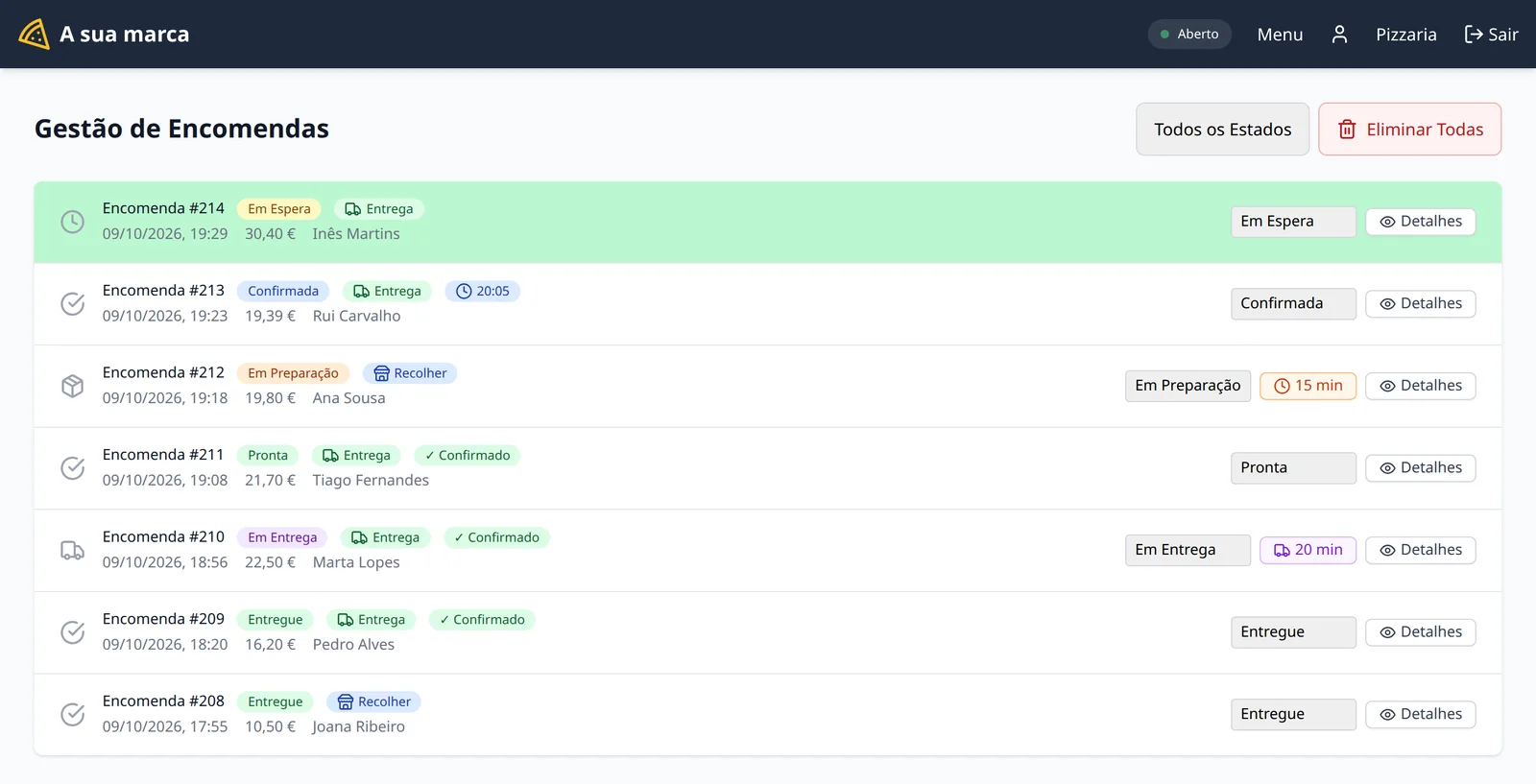Viewport: 1536px width, 784px height.
Task: Click the pizza slice logo icon
Action: tap(34, 34)
